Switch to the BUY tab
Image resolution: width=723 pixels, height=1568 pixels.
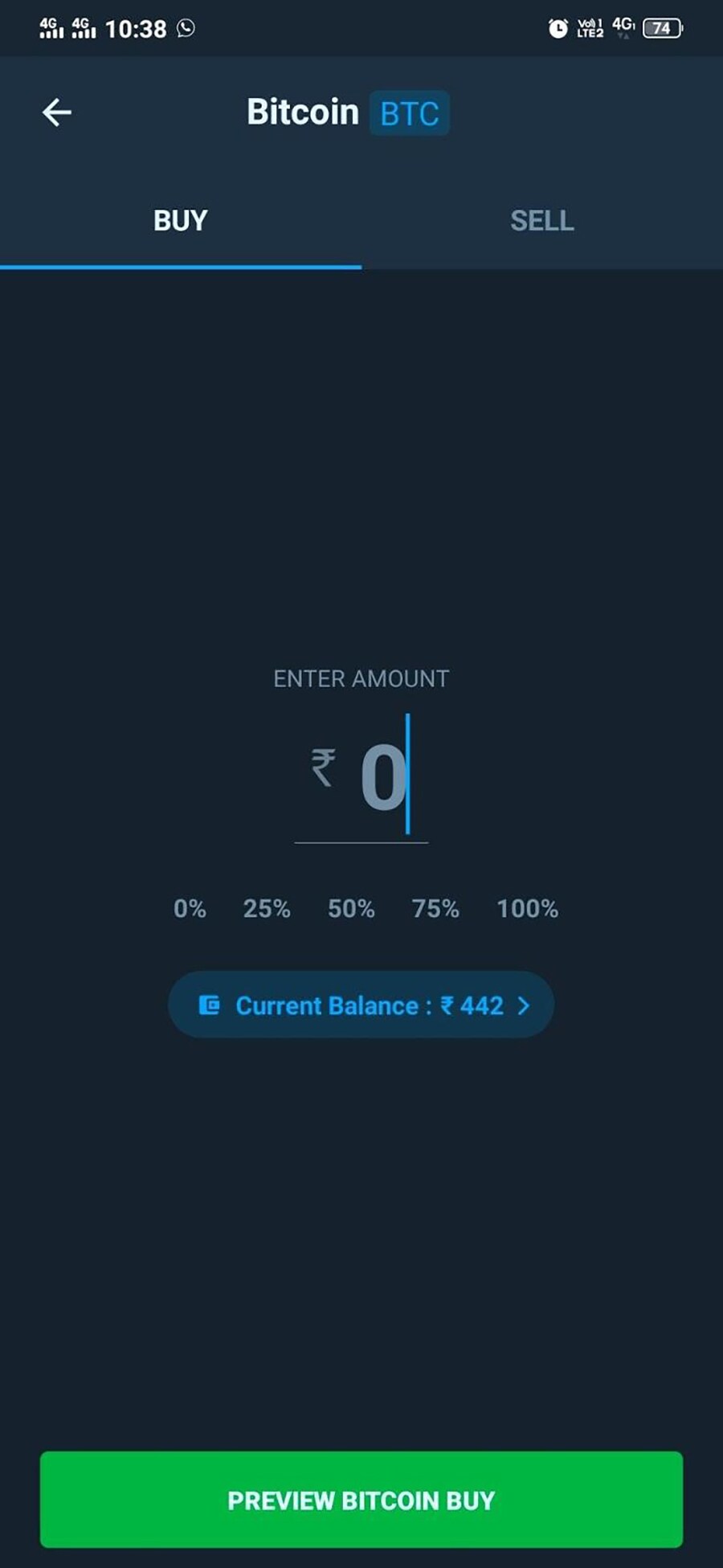(x=181, y=221)
